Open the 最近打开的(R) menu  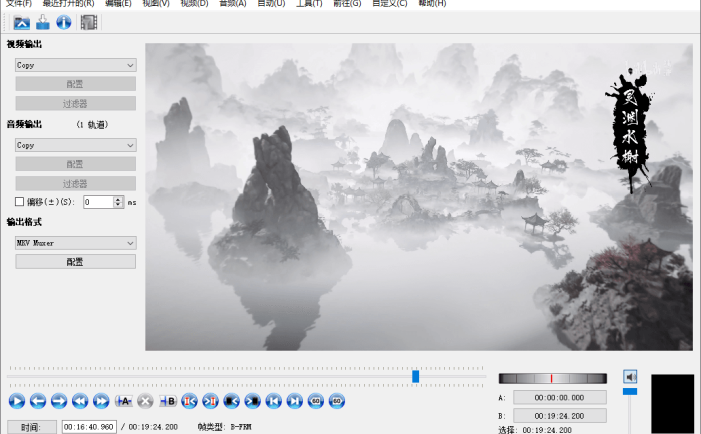pos(68,3)
